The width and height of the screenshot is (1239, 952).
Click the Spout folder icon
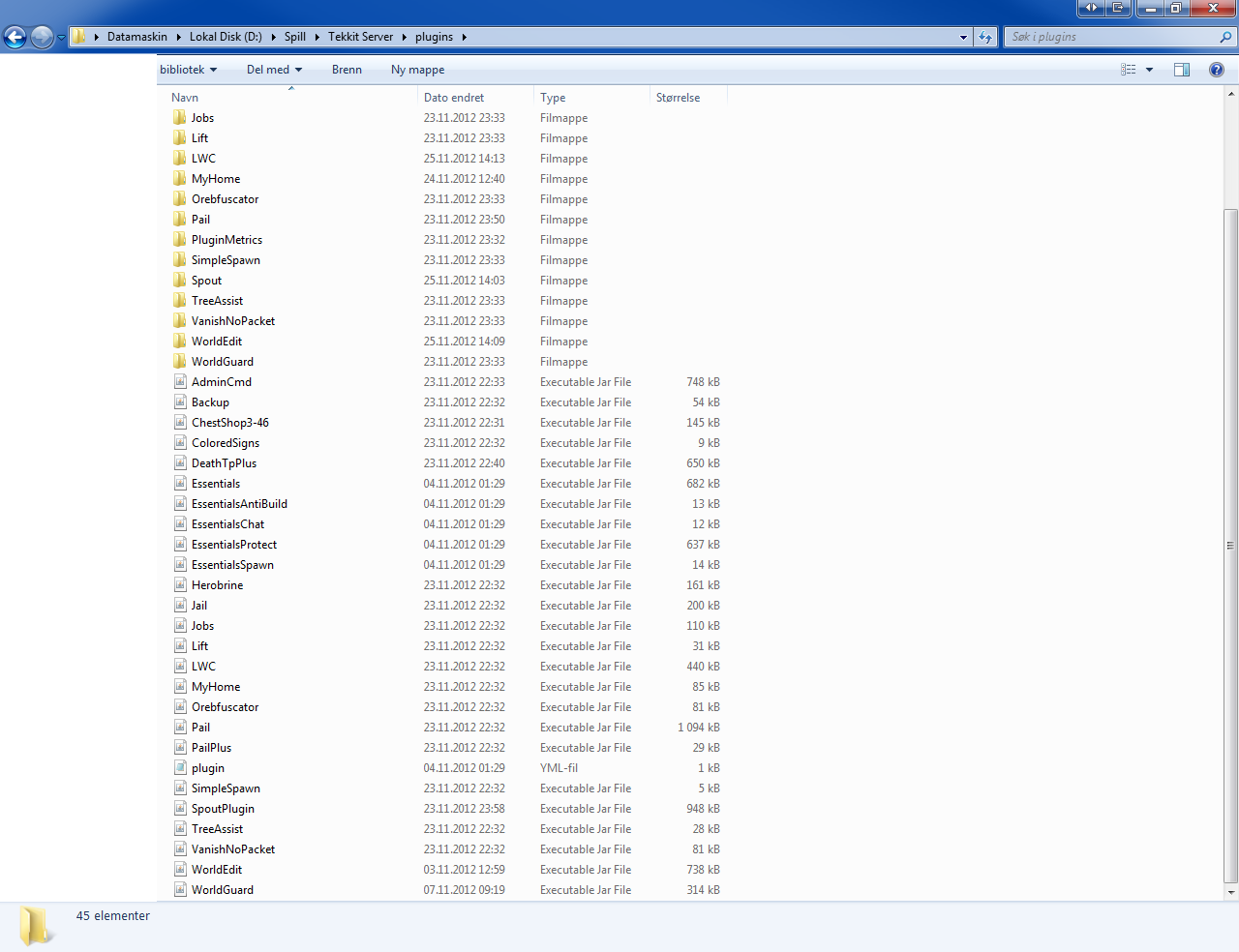[x=180, y=280]
